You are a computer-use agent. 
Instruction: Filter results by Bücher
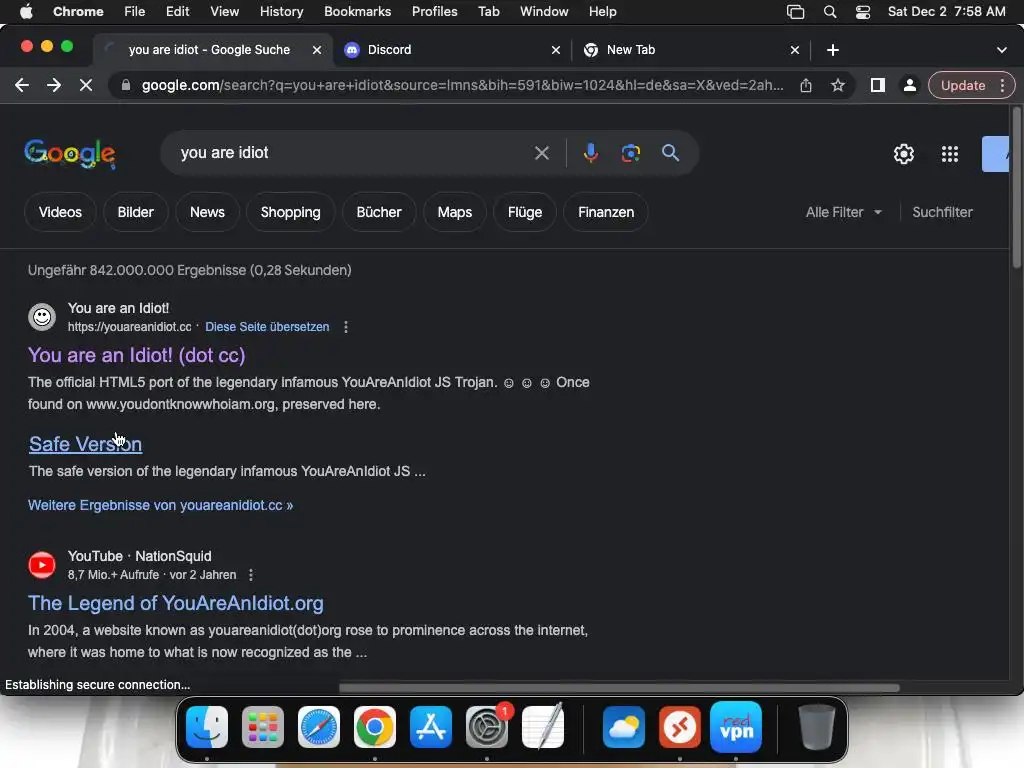379,212
